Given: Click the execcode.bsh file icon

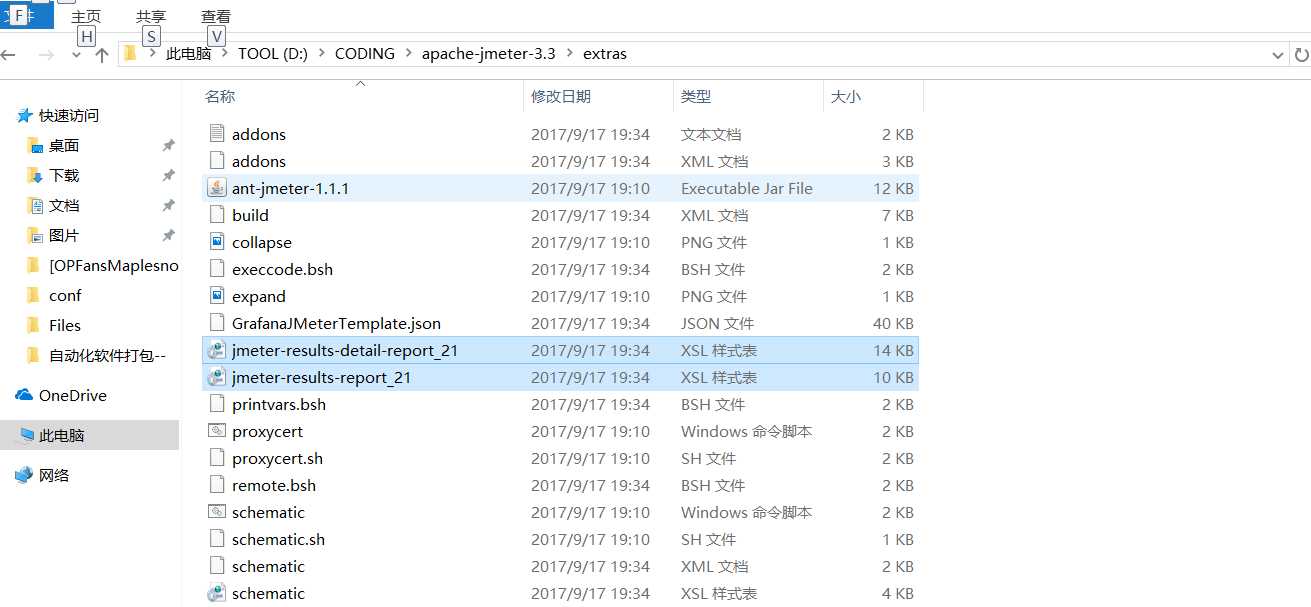Looking at the screenshot, I should (216, 269).
